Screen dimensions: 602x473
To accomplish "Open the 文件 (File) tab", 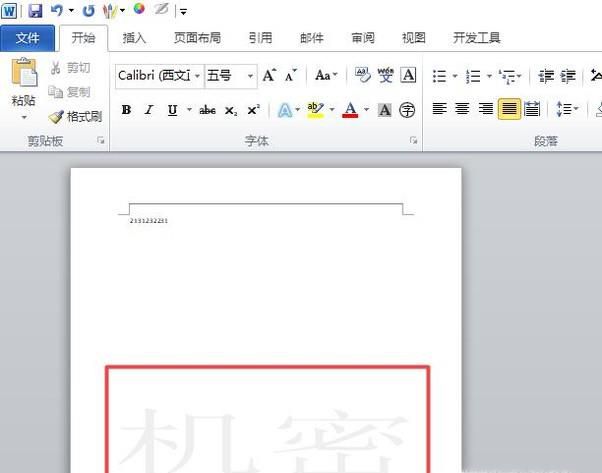I will [27, 38].
